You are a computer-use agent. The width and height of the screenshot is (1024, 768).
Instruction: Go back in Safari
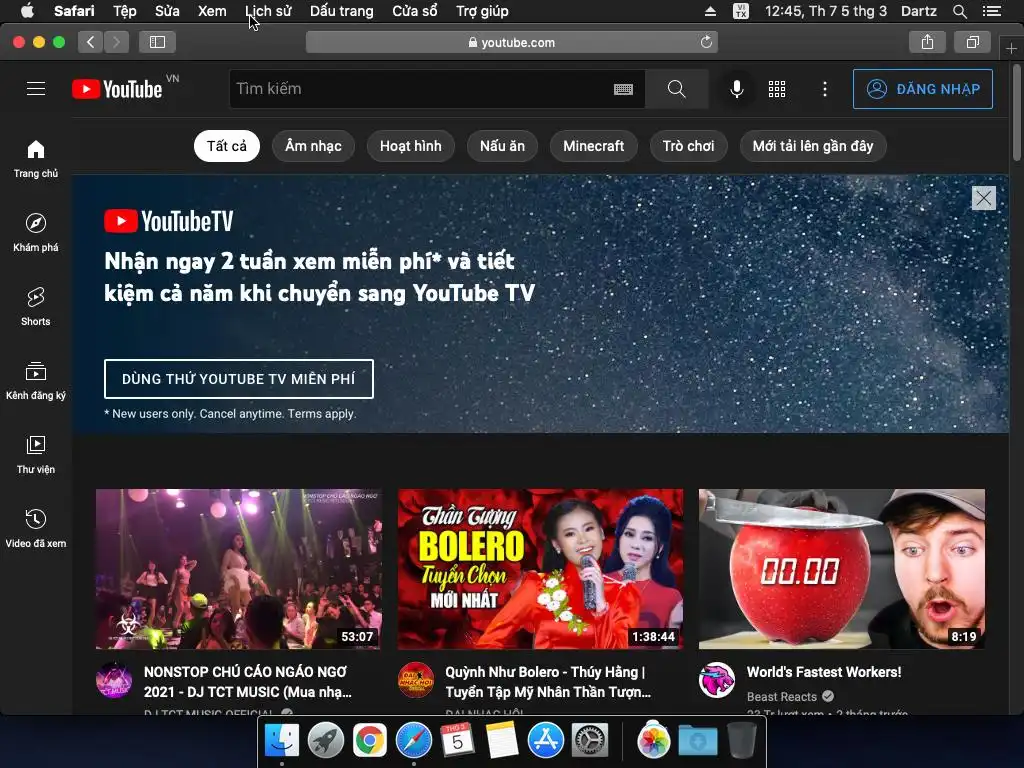click(x=90, y=42)
